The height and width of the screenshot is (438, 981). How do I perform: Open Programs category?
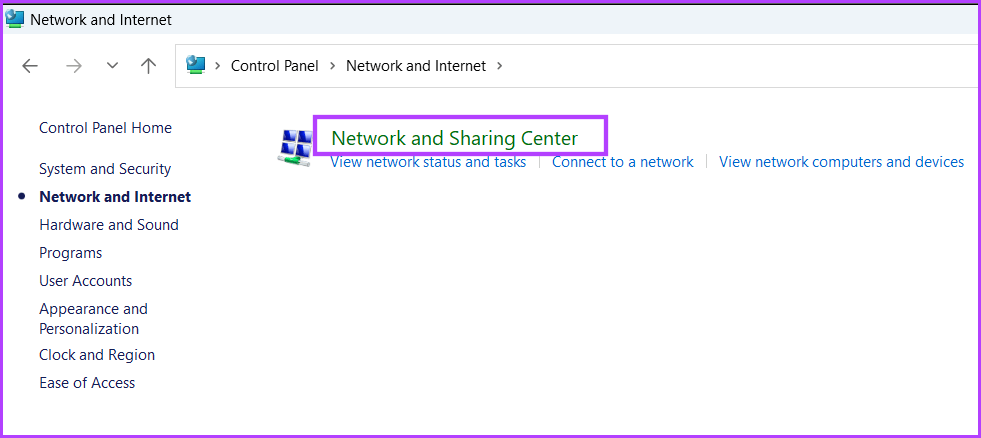coord(71,253)
